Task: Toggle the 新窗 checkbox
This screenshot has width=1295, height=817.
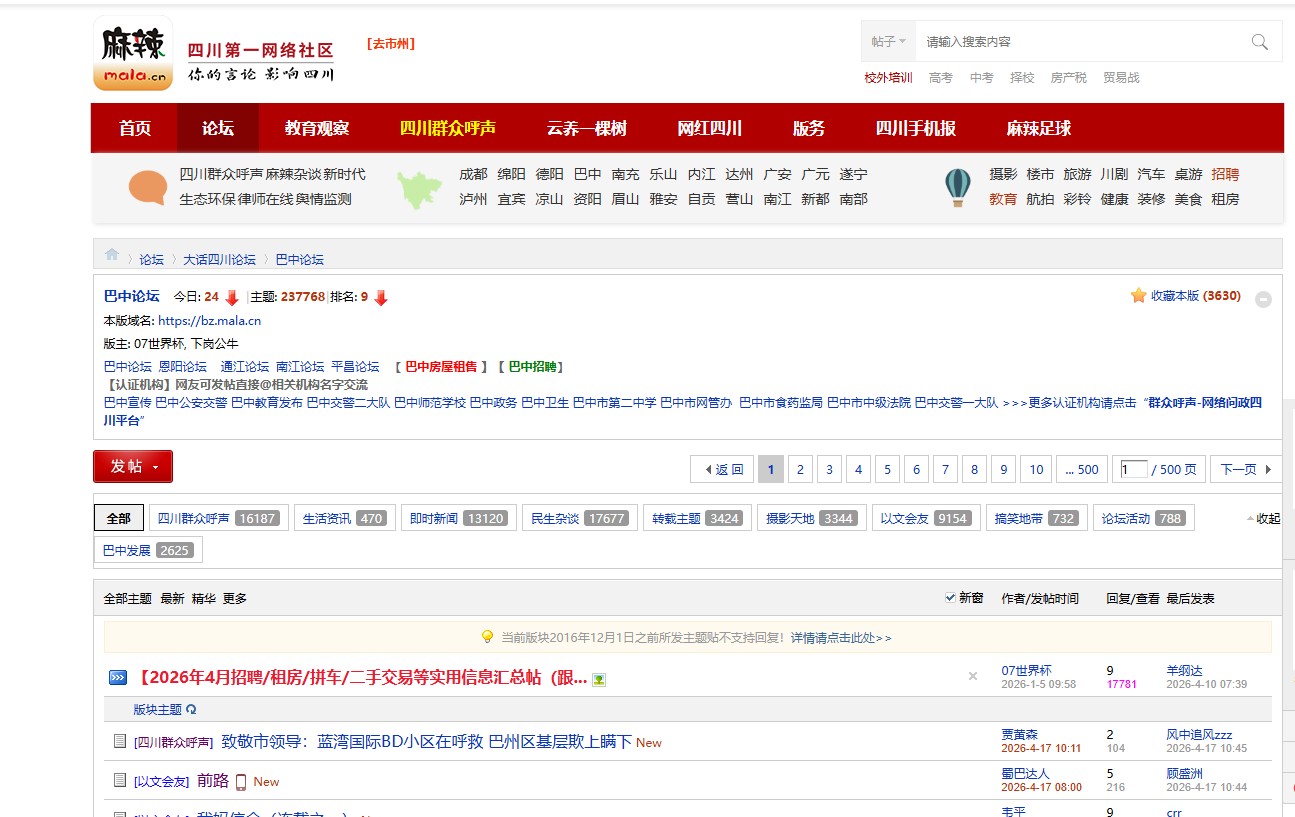Action: tap(950, 598)
